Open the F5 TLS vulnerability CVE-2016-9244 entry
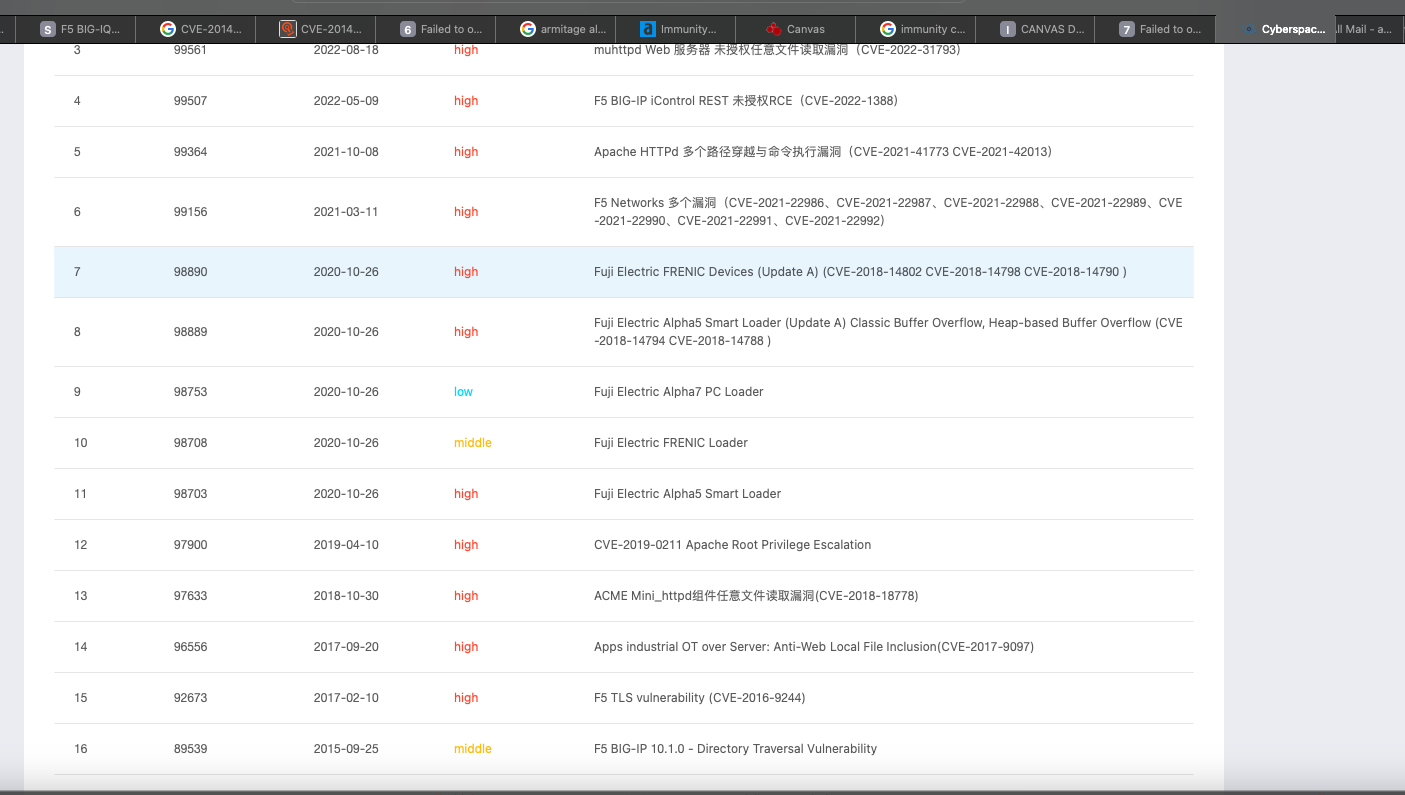Viewport: 1405px width, 795px height. click(x=699, y=698)
